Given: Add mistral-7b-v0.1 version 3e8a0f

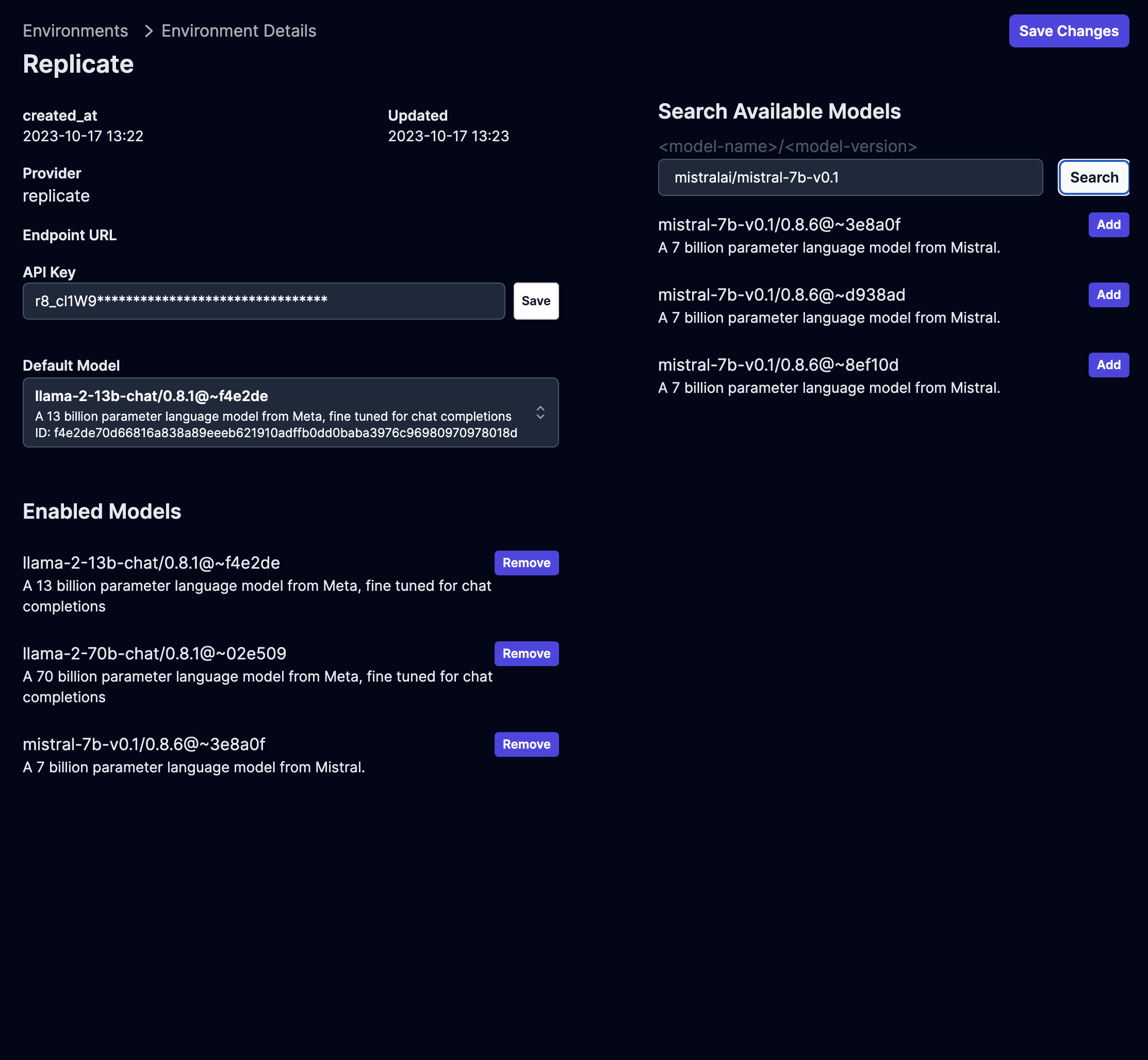Looking at the screenshot, I should tap(1108, 225).
